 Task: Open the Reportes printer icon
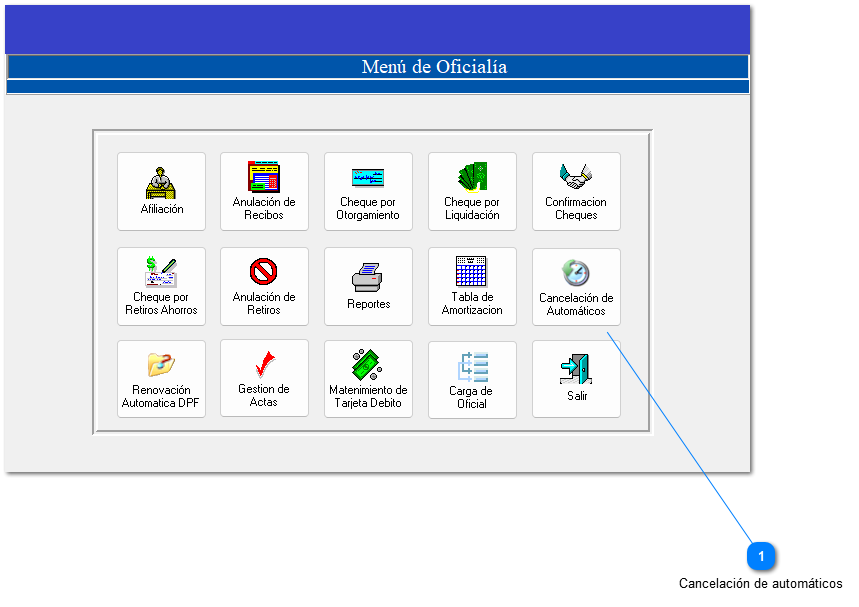[x=368, y=286]
